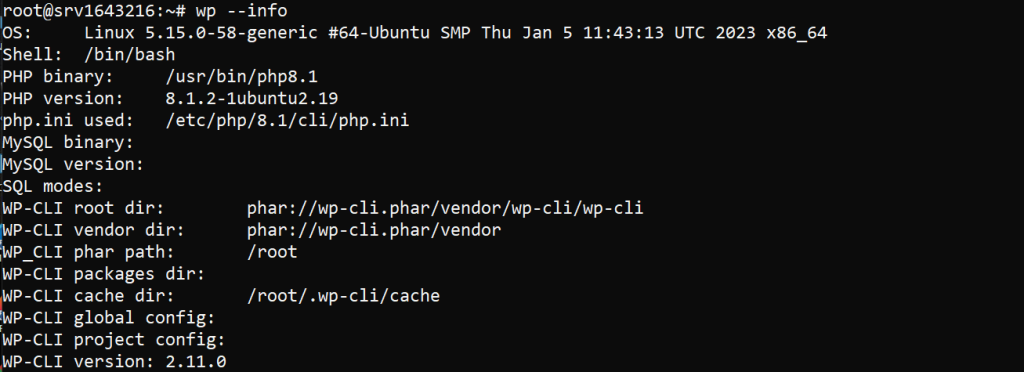Click the /bin/bash shell path
This screenshot has width=1024, height=372.
pos(129,55)
